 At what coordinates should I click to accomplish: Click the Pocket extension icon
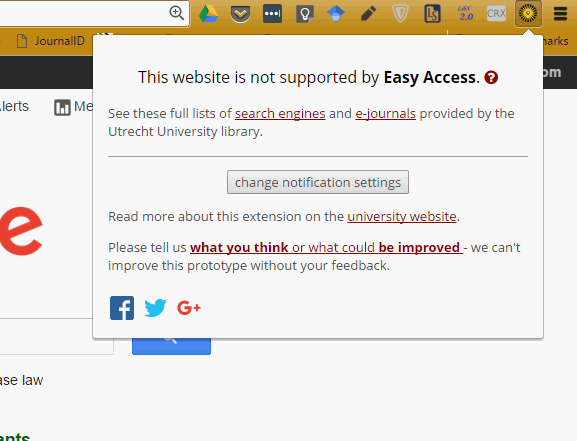click(x=240, y=14)
